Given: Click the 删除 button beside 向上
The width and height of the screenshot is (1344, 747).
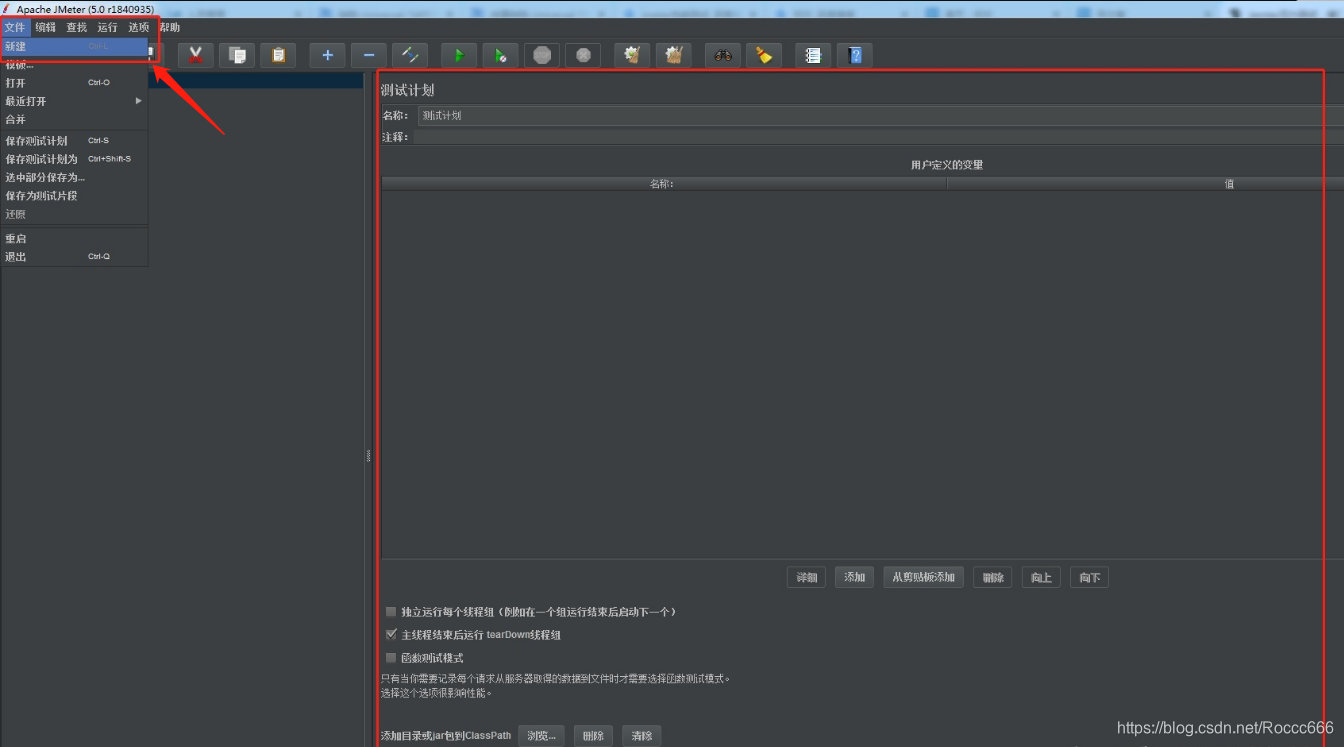Looking at the screenshot, I should click(992, 577).
